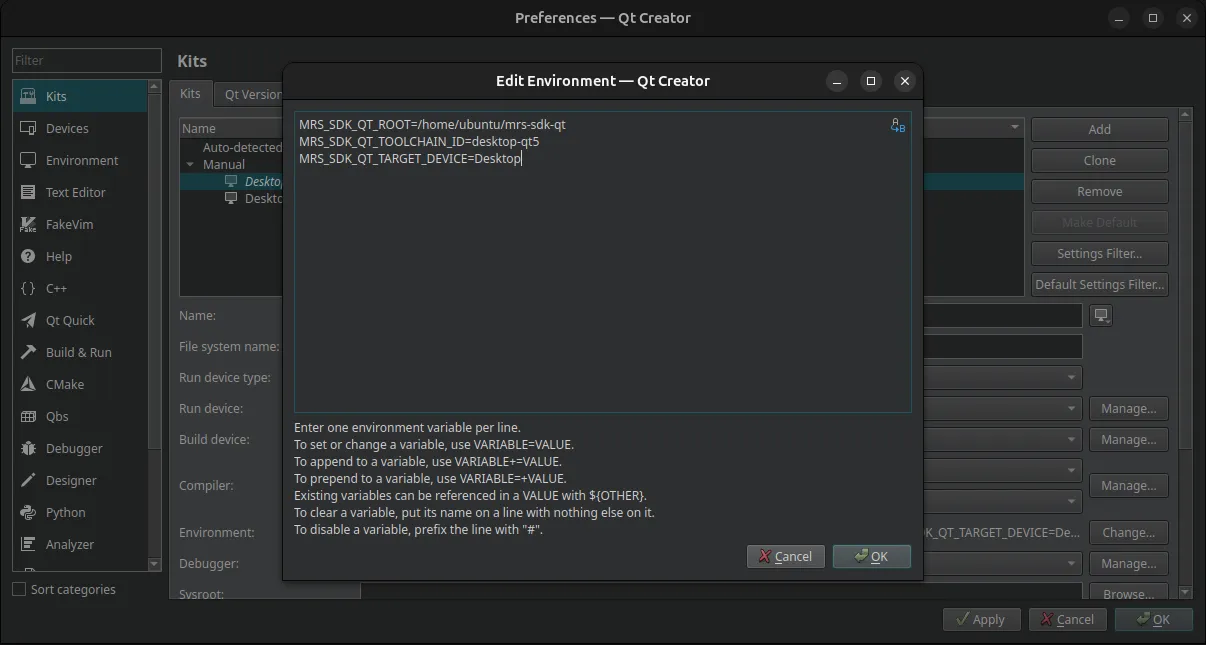Collapse the Manual kits tree node
This screenshot has height=645, width=1206.
coord(190,164)
